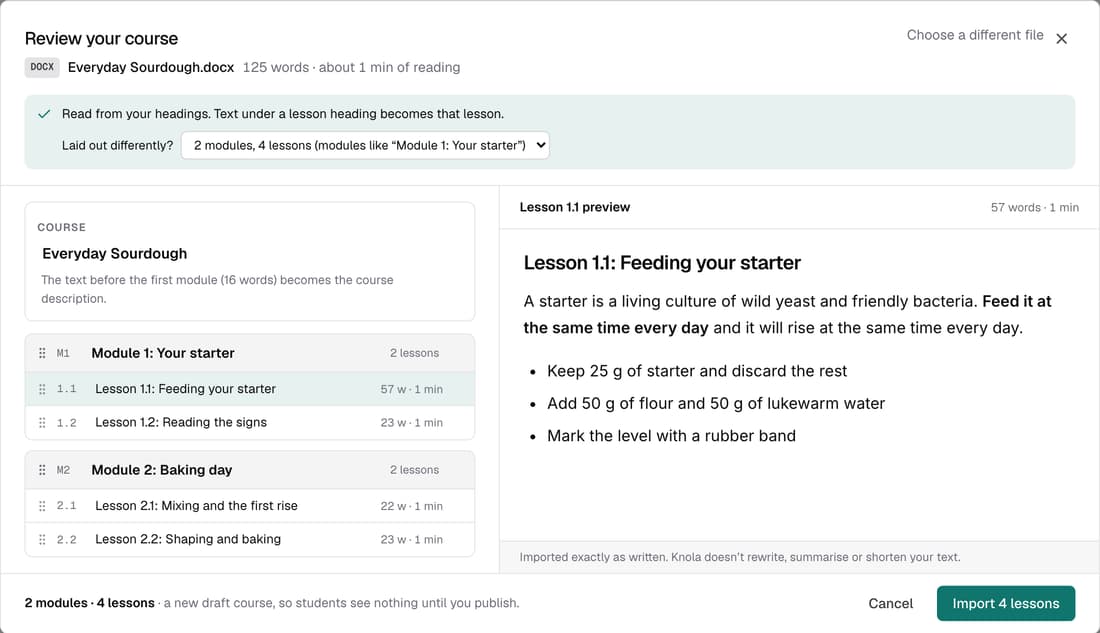Click bullet Add 50 g of flour

pos(716,404)
